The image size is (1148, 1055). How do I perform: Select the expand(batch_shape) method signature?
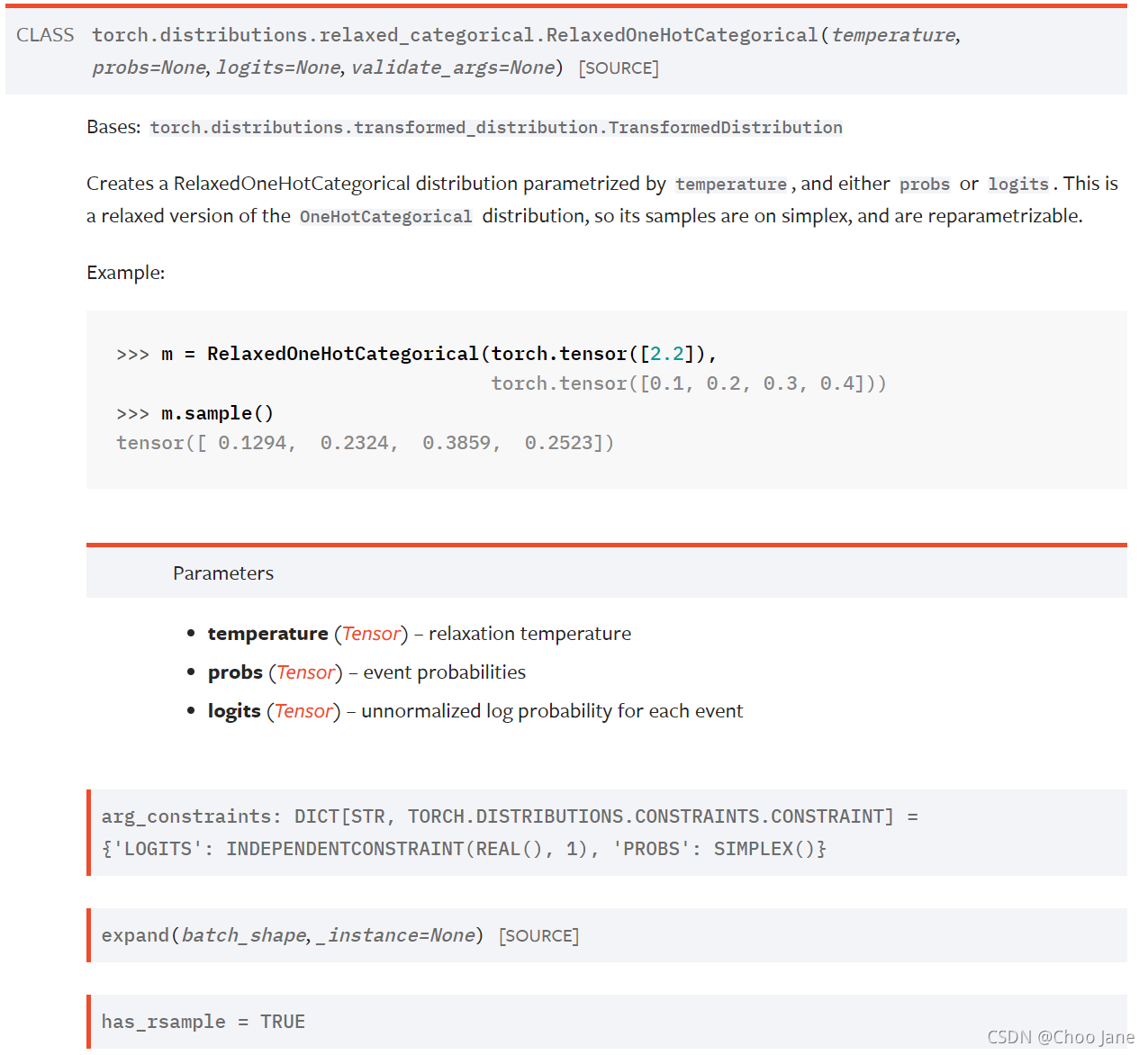click(289, 935)
